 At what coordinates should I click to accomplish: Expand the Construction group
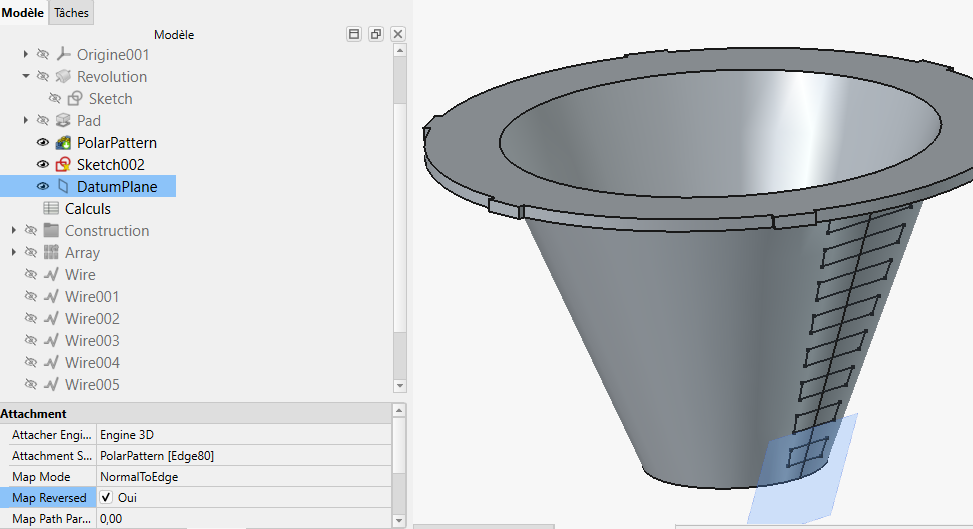pos(14,231)
